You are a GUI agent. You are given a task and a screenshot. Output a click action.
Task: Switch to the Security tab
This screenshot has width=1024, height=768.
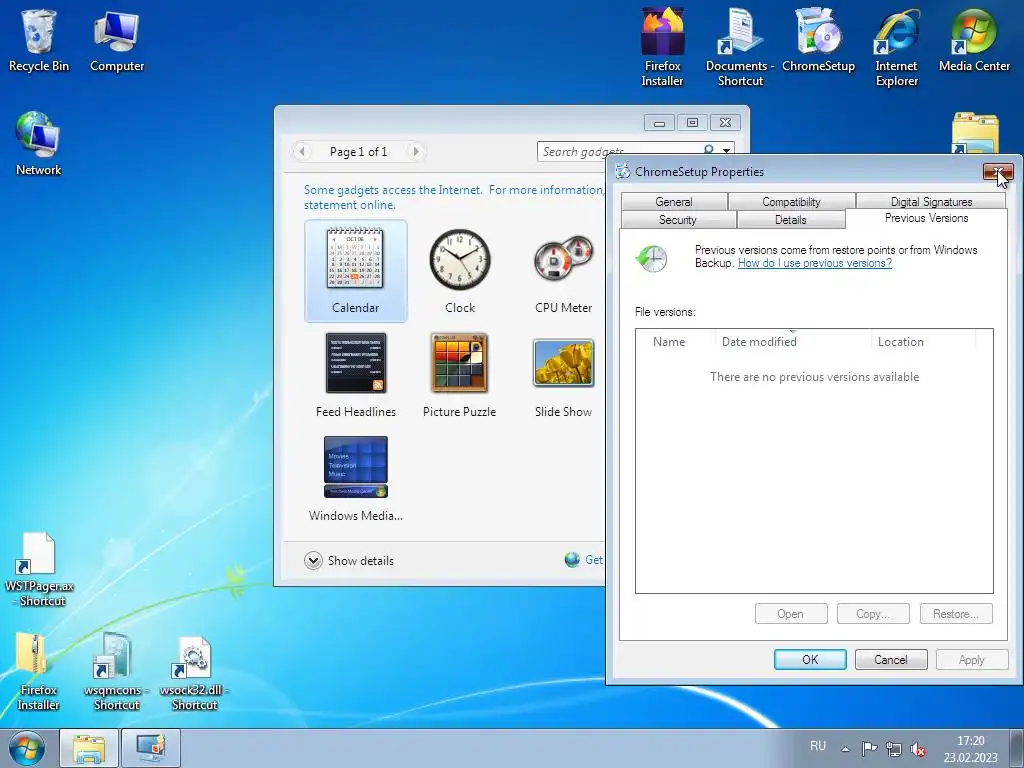[678, 219]
